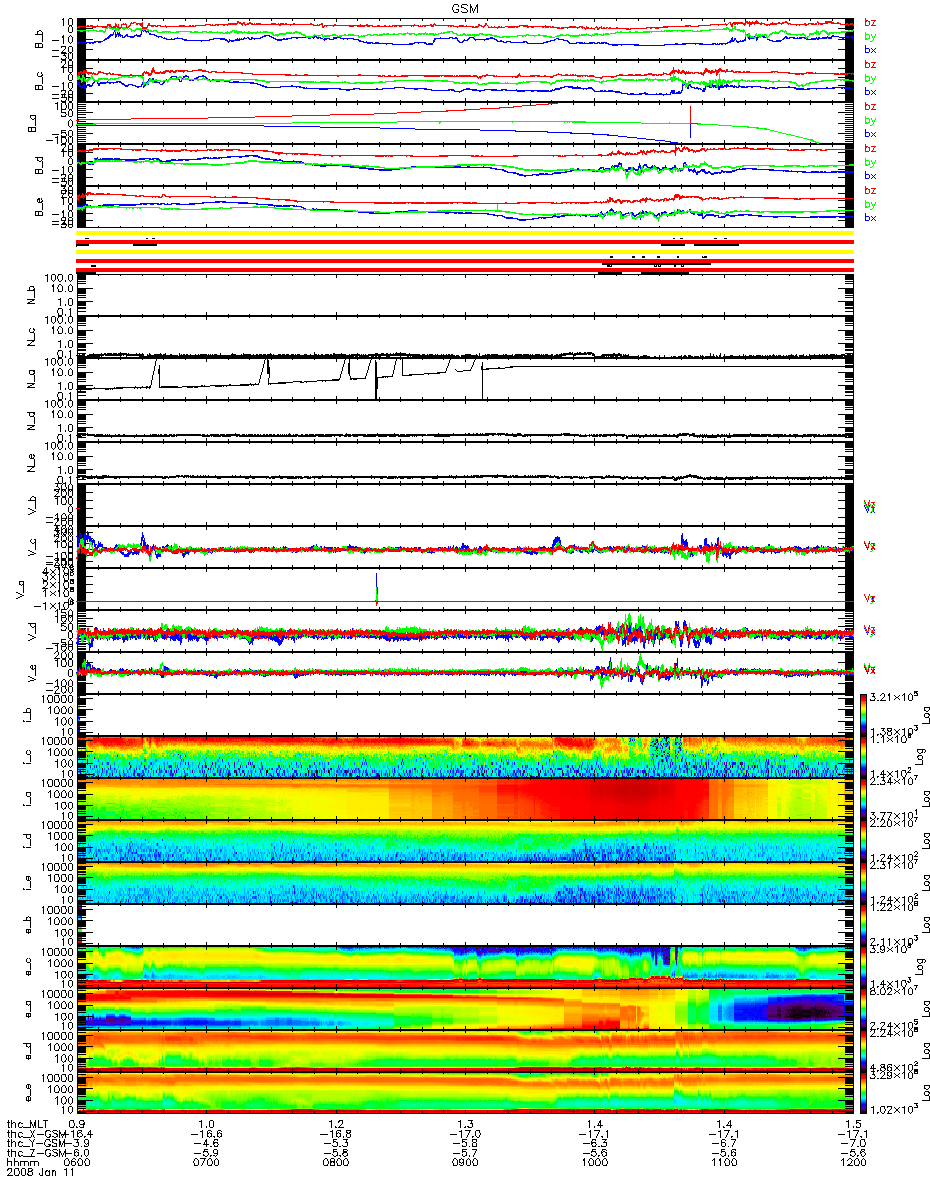Click the N_b density axis label
Image resolution: width=930 pixels, height=1200 pixels.
click(31, 295)
